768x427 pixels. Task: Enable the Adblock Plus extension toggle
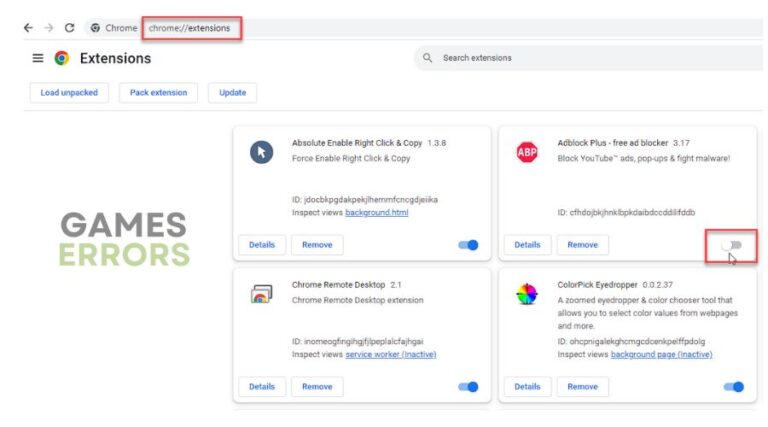(733, 245)
